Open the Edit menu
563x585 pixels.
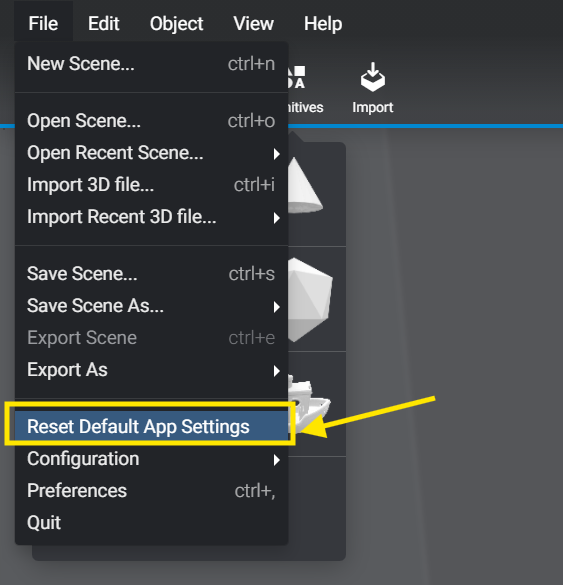103,24
